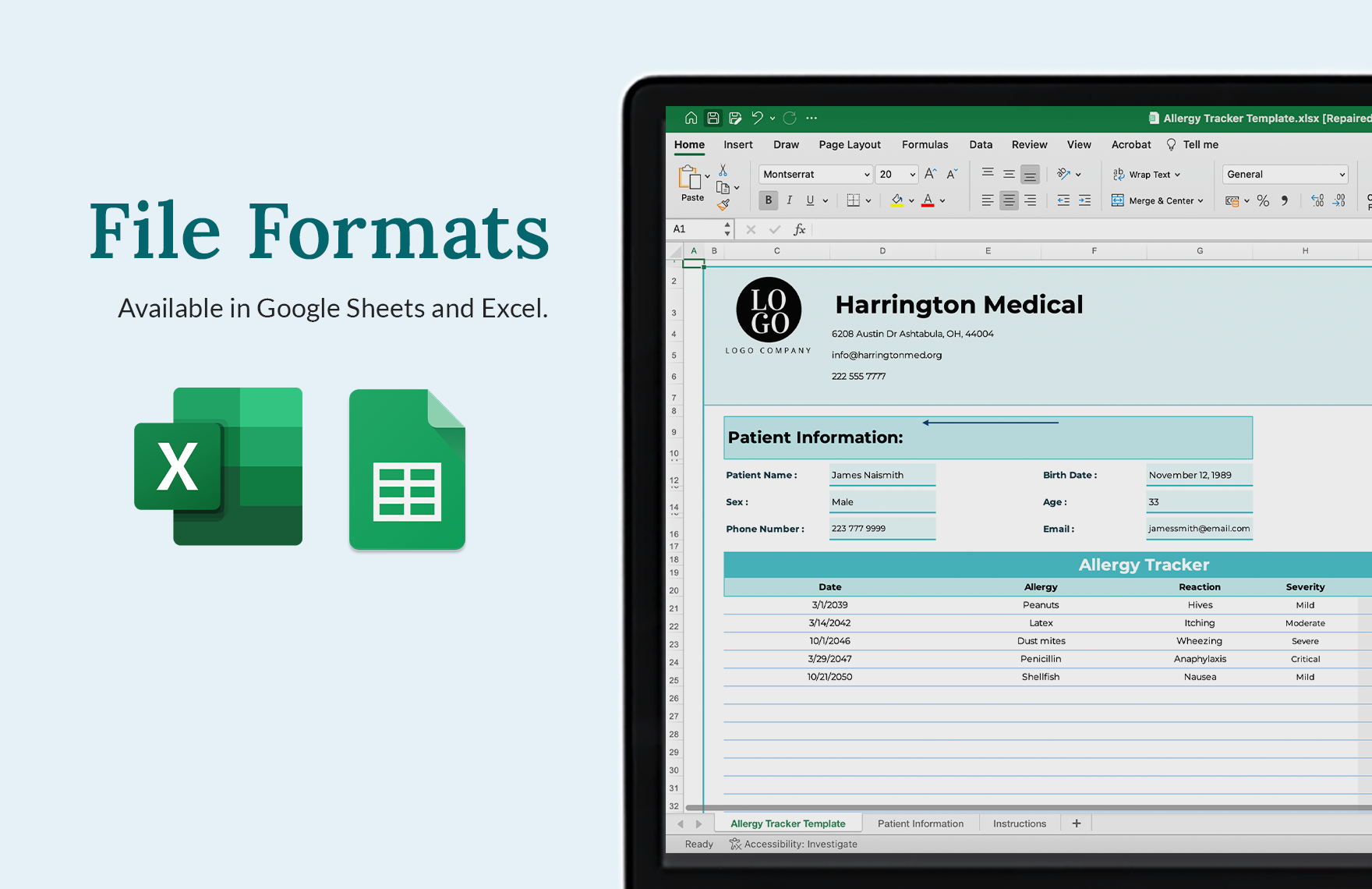Image resolution: width=1372 pixels, height=889 pixels.
Task: Open the more options ellipsis
Action: tap(812, 118)
